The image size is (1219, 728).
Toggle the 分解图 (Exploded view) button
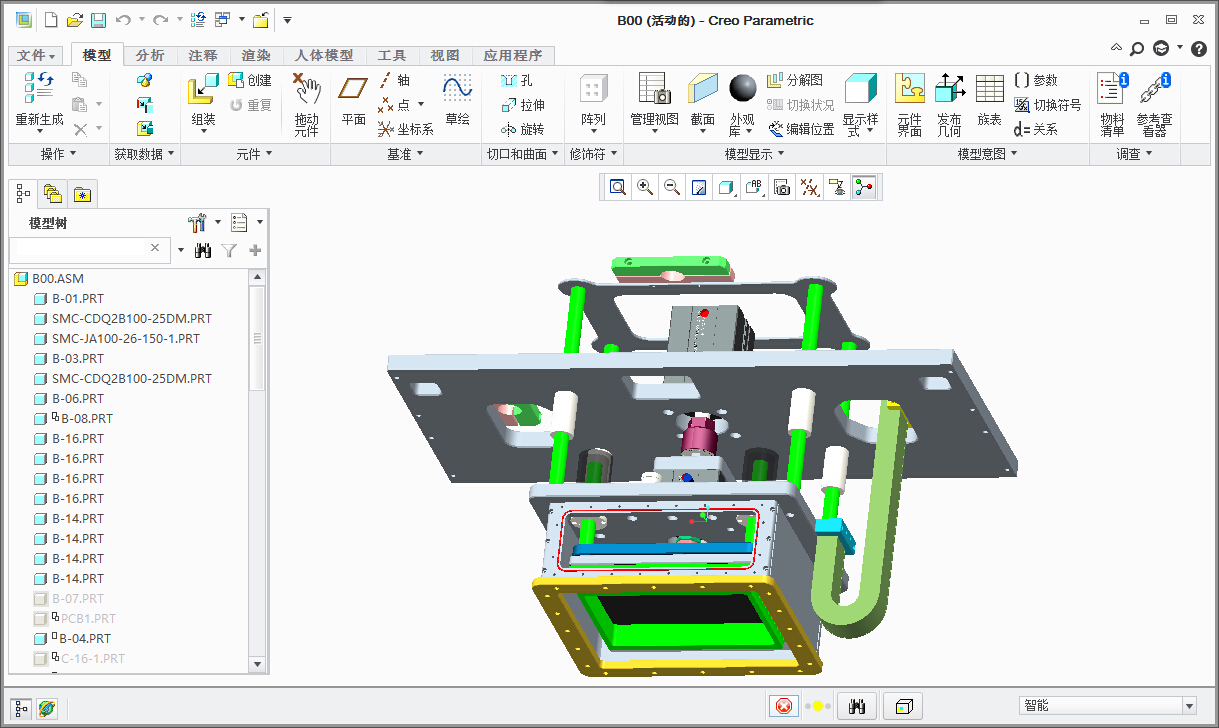click(795, 80)
